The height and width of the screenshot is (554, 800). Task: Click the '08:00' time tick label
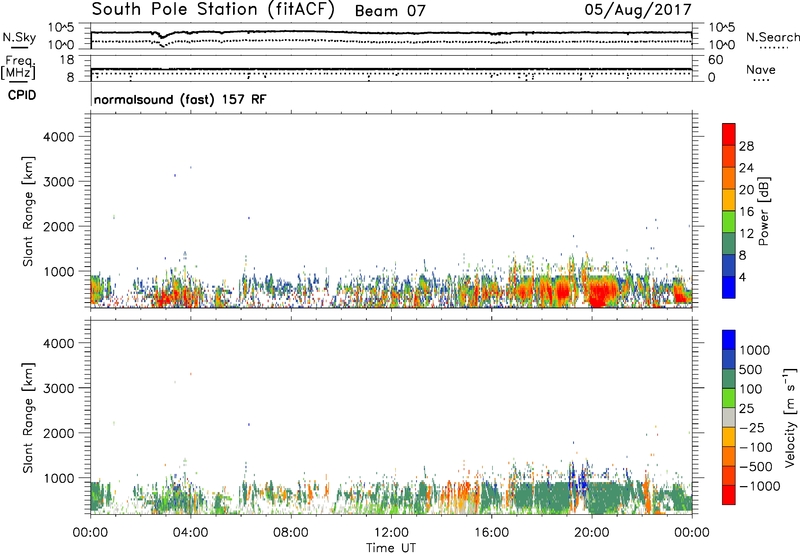point(290,533)
